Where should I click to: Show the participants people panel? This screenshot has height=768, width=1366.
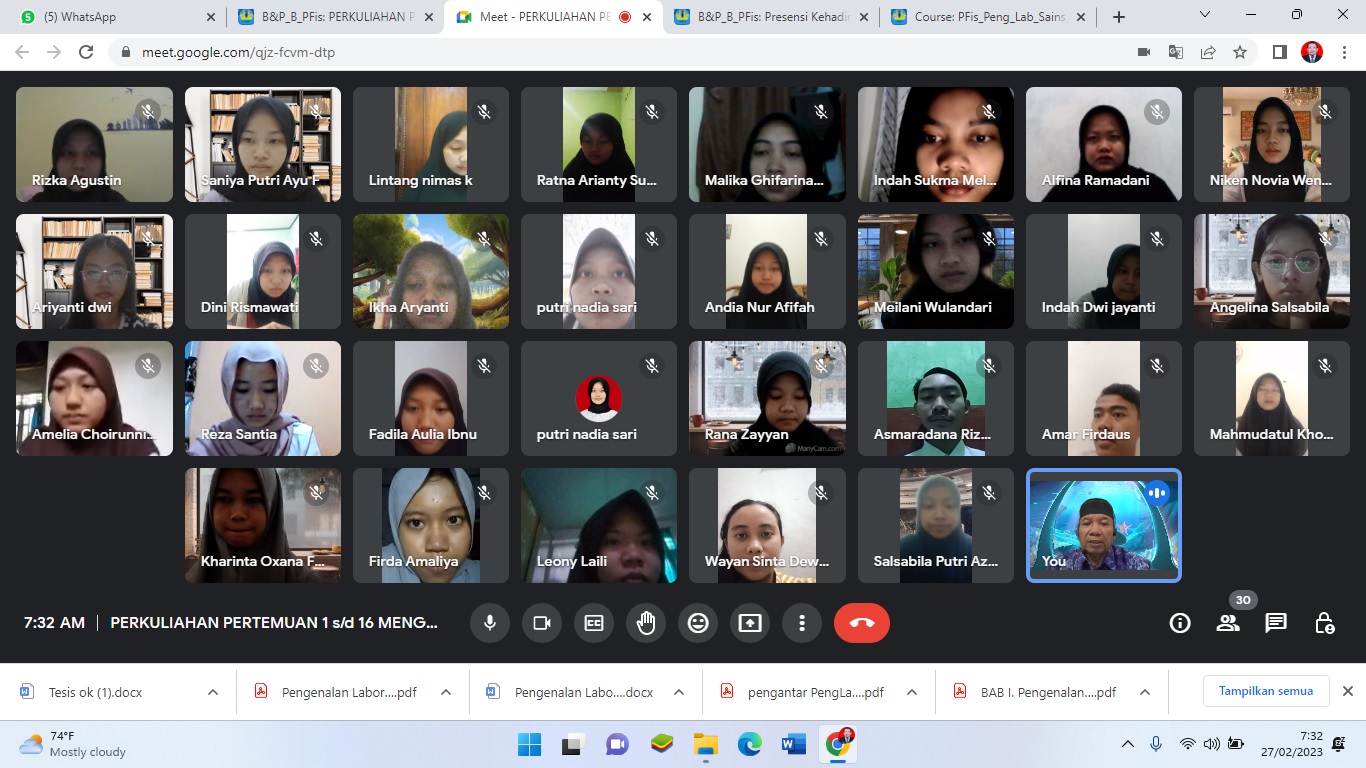tap(1228, 623)
